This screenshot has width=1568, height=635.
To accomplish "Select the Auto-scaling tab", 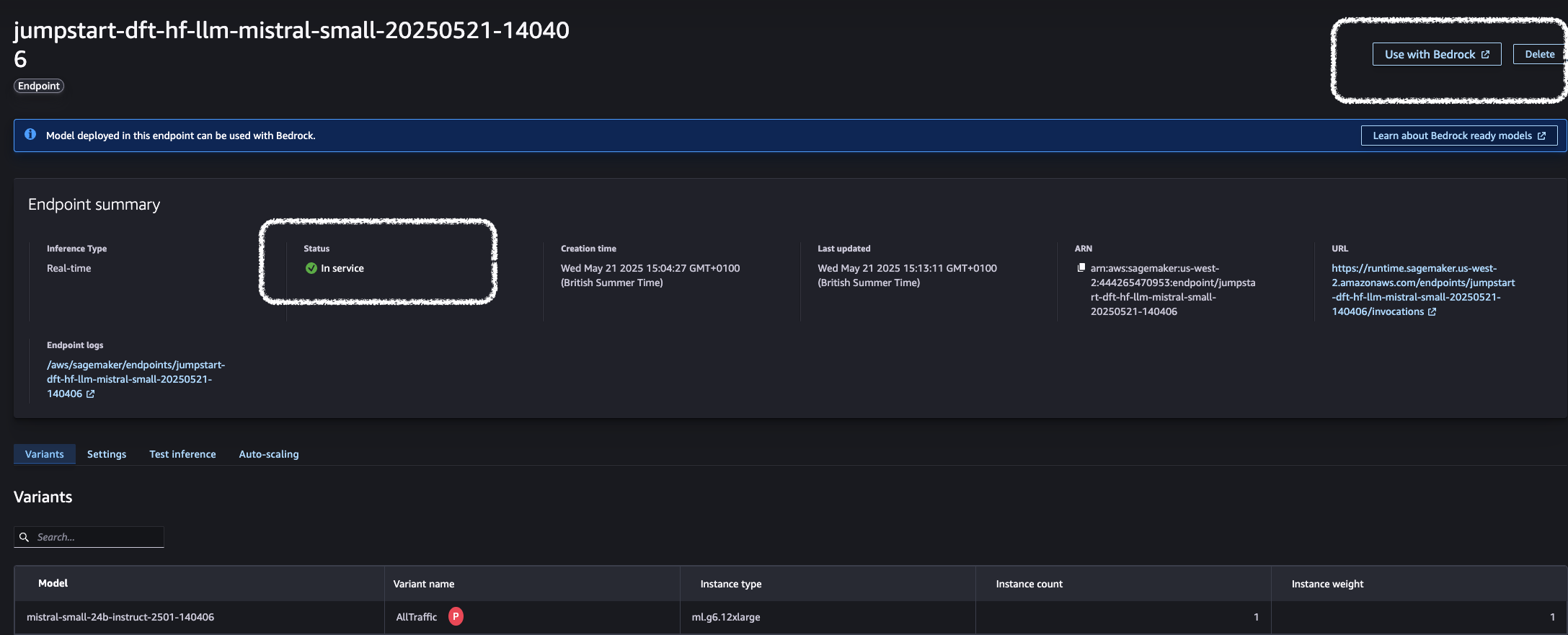I will click(269, 454).
